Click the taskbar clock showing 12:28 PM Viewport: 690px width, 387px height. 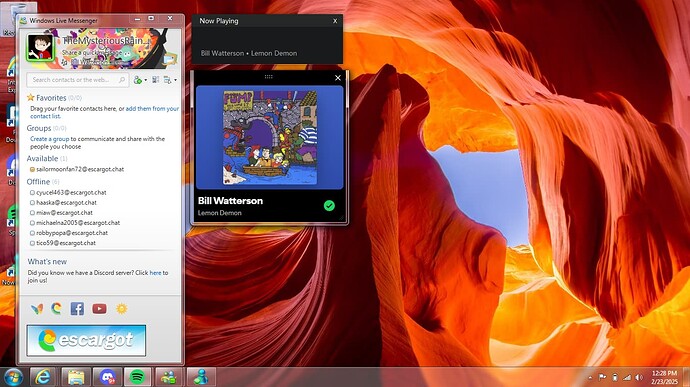point(664,377)
